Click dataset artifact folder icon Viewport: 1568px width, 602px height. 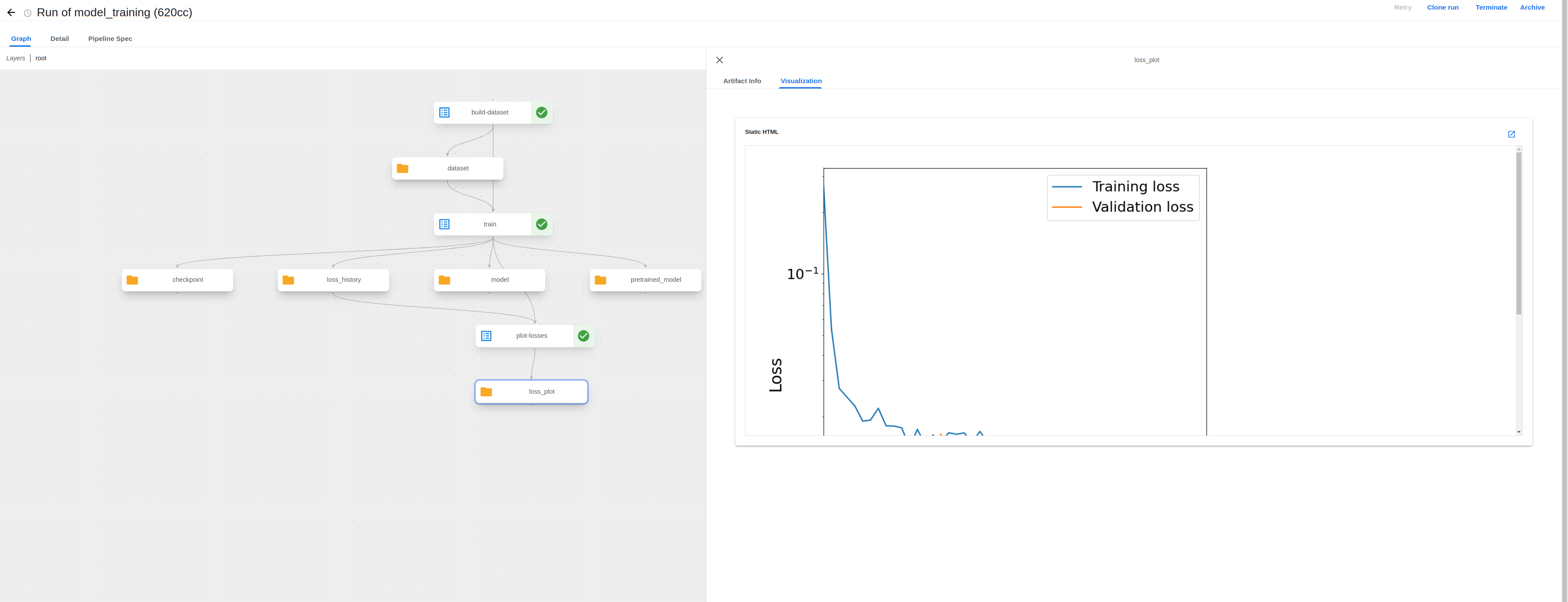tap(402, 168)
